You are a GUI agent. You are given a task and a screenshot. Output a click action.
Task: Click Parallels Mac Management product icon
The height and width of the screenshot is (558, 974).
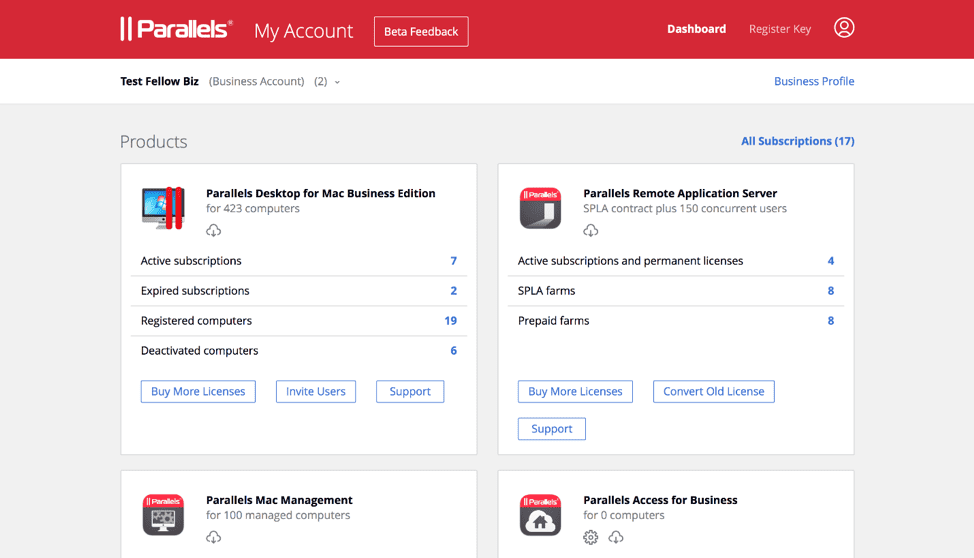click(163, 515)
